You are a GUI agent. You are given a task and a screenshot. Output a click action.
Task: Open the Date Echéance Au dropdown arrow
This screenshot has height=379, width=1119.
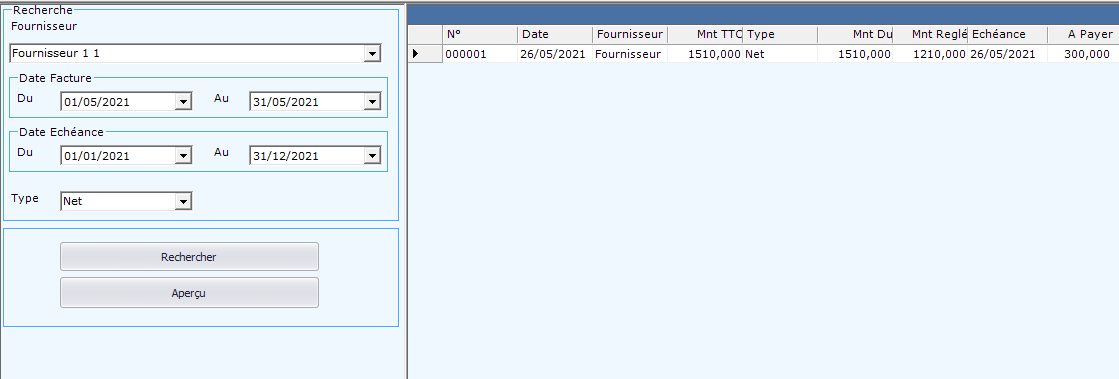372,156
